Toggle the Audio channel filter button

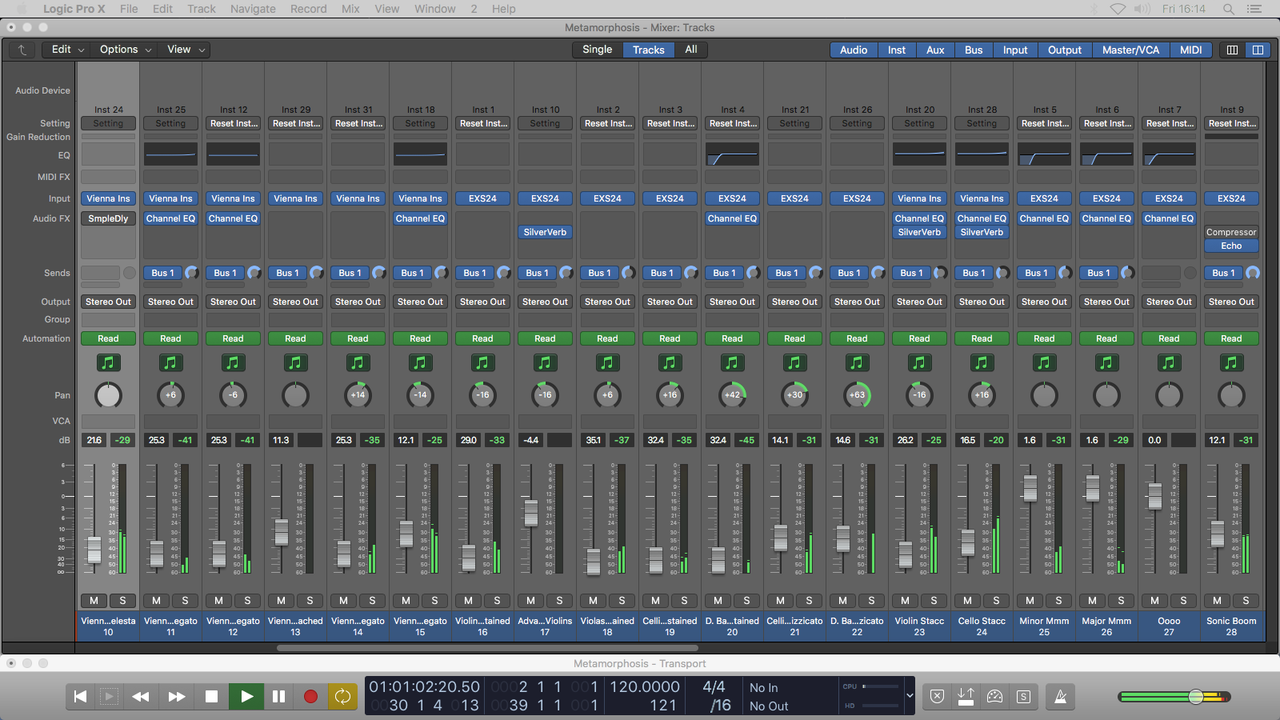[x=853, y=50]
